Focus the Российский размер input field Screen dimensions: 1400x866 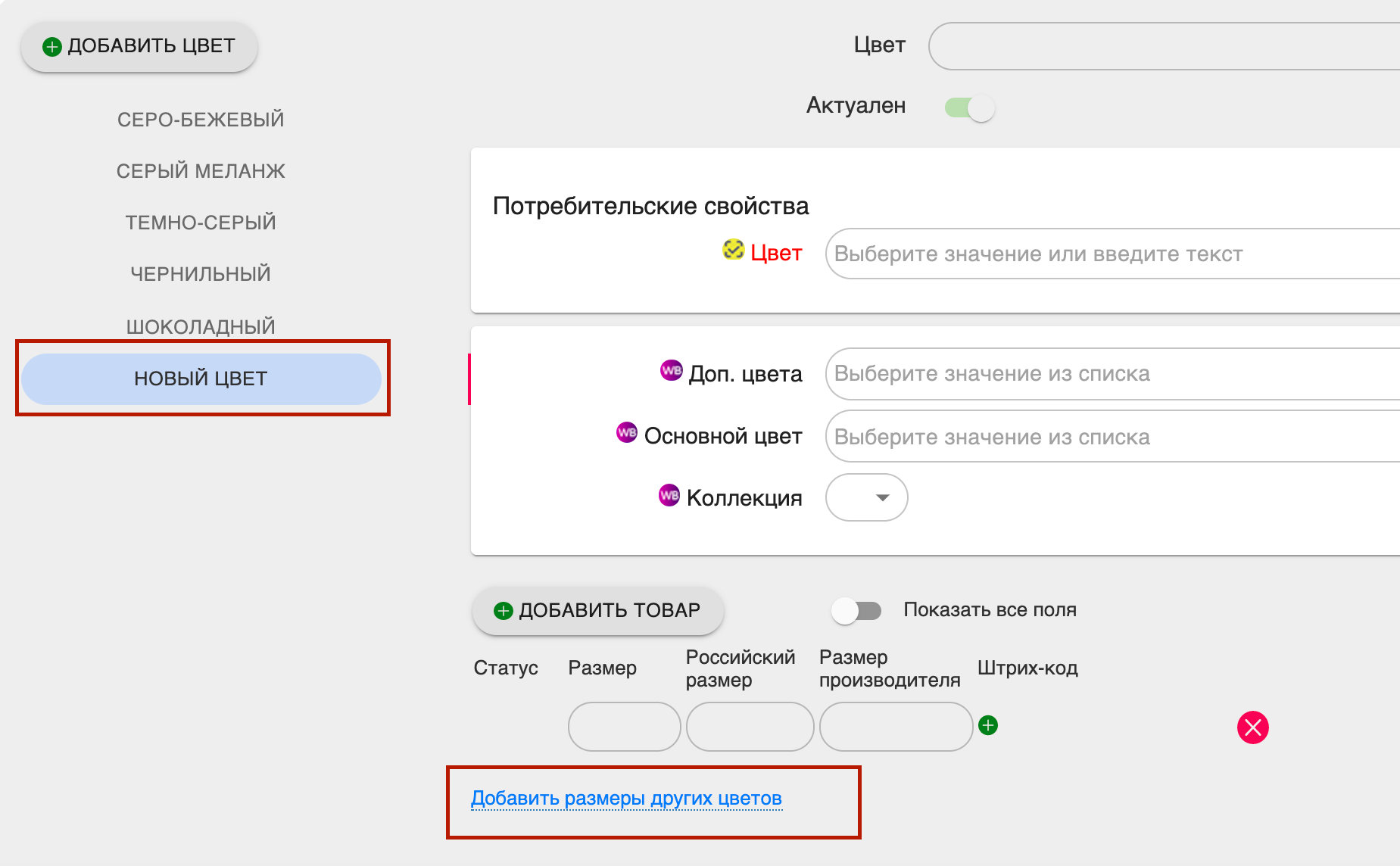(x=750, y=727)
